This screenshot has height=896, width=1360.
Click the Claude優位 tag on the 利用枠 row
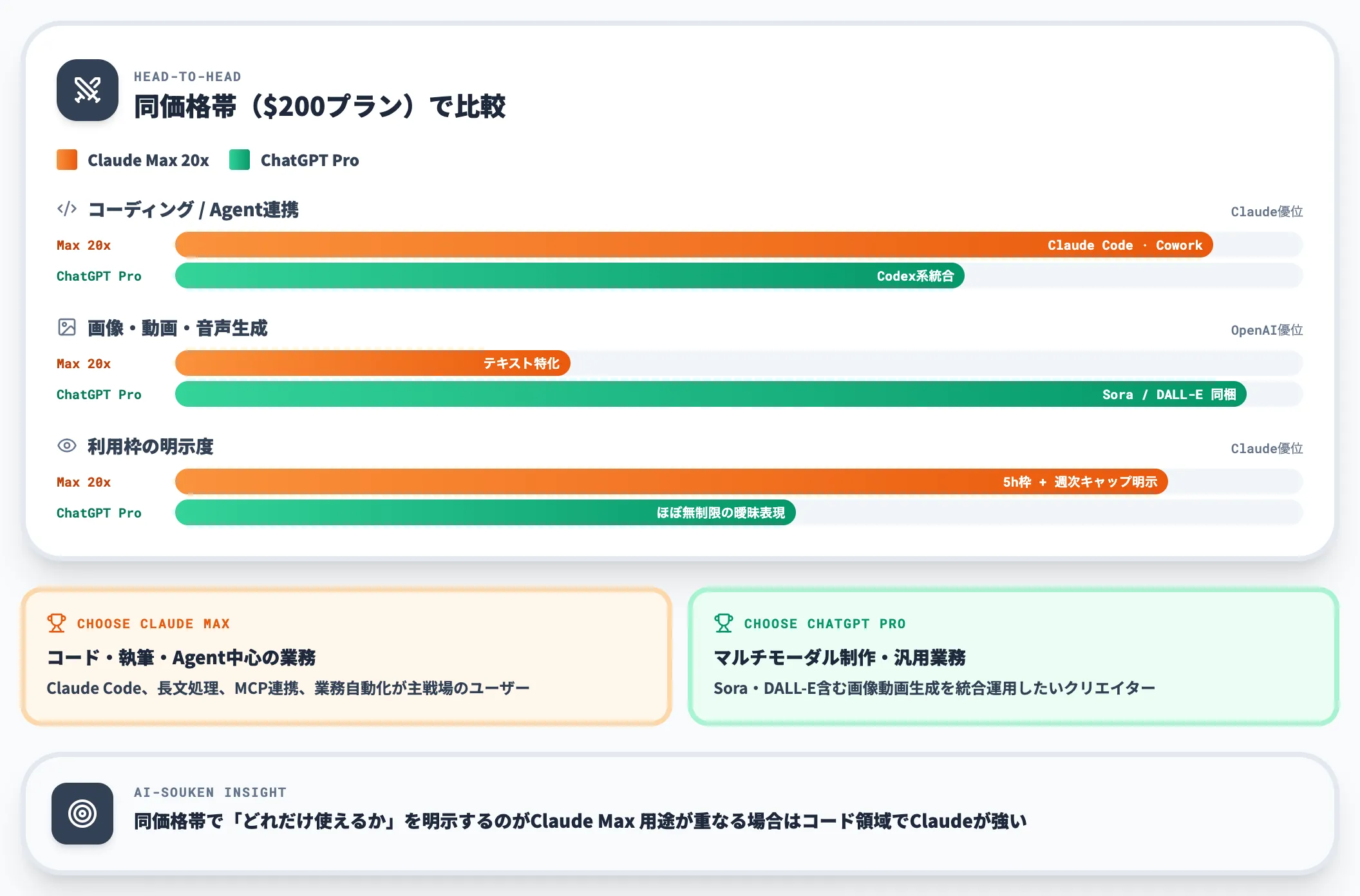pyautogui.click(x=1267, y=448)
